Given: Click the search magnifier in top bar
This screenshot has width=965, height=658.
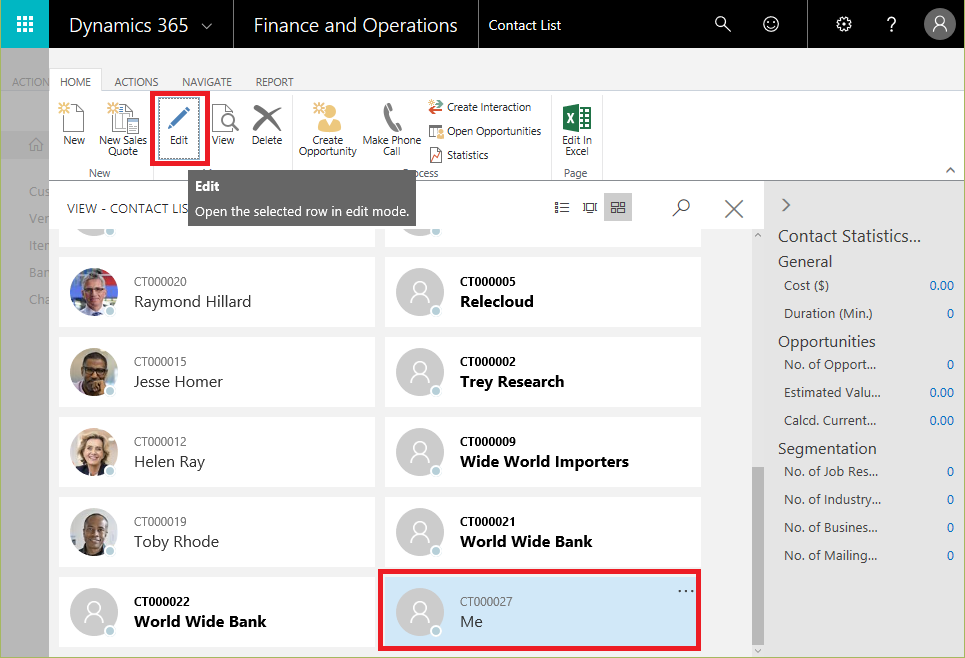Looking at the screenshot, I should tap(723, 24).
